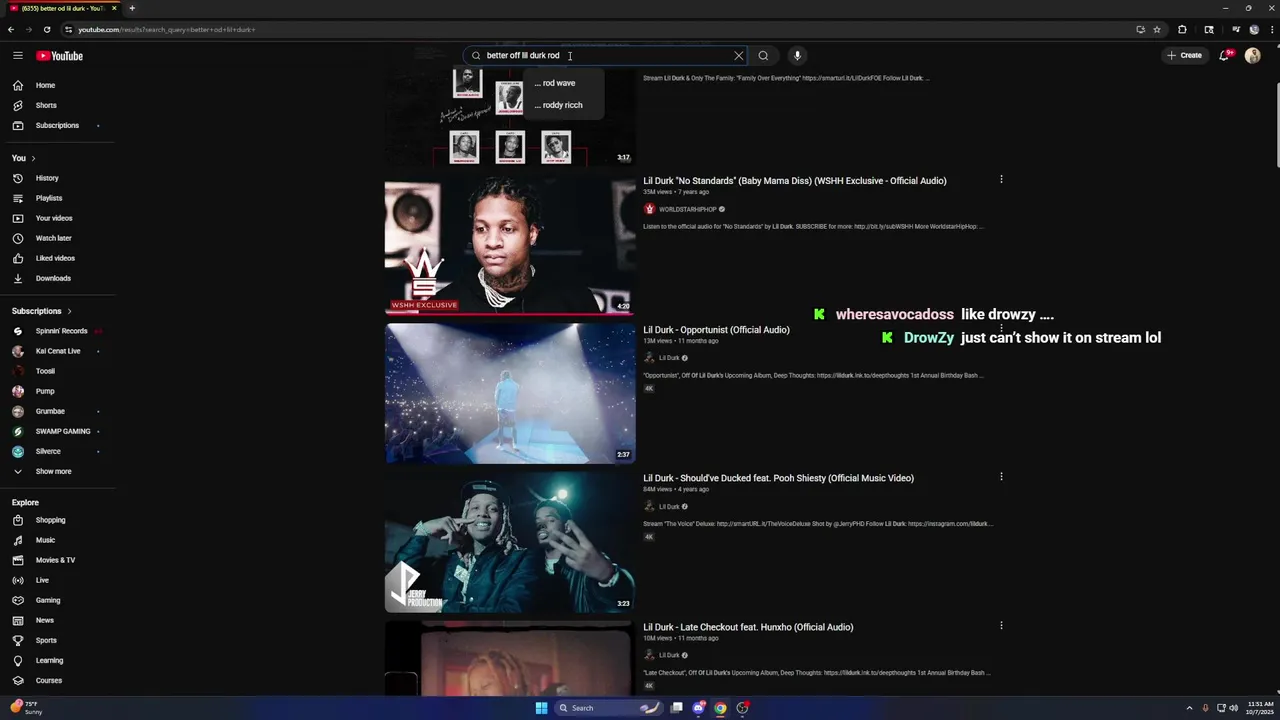Screen dimensions: 1280x720
Task: Open Chrome from the taskbar
Action: coord(720,708)
